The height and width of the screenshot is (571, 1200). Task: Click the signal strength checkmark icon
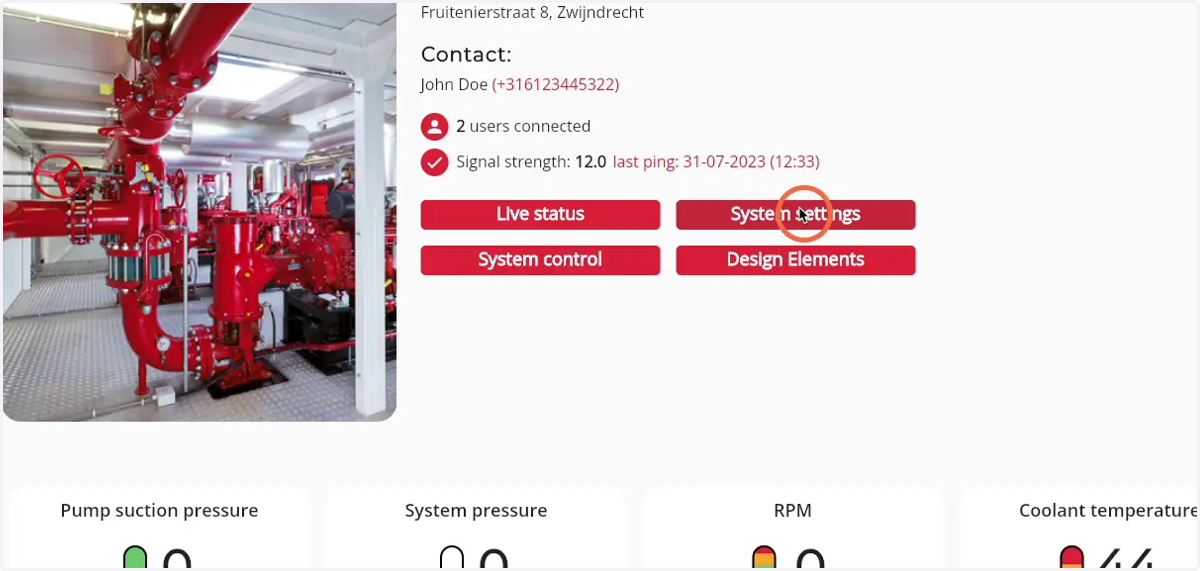434,162
